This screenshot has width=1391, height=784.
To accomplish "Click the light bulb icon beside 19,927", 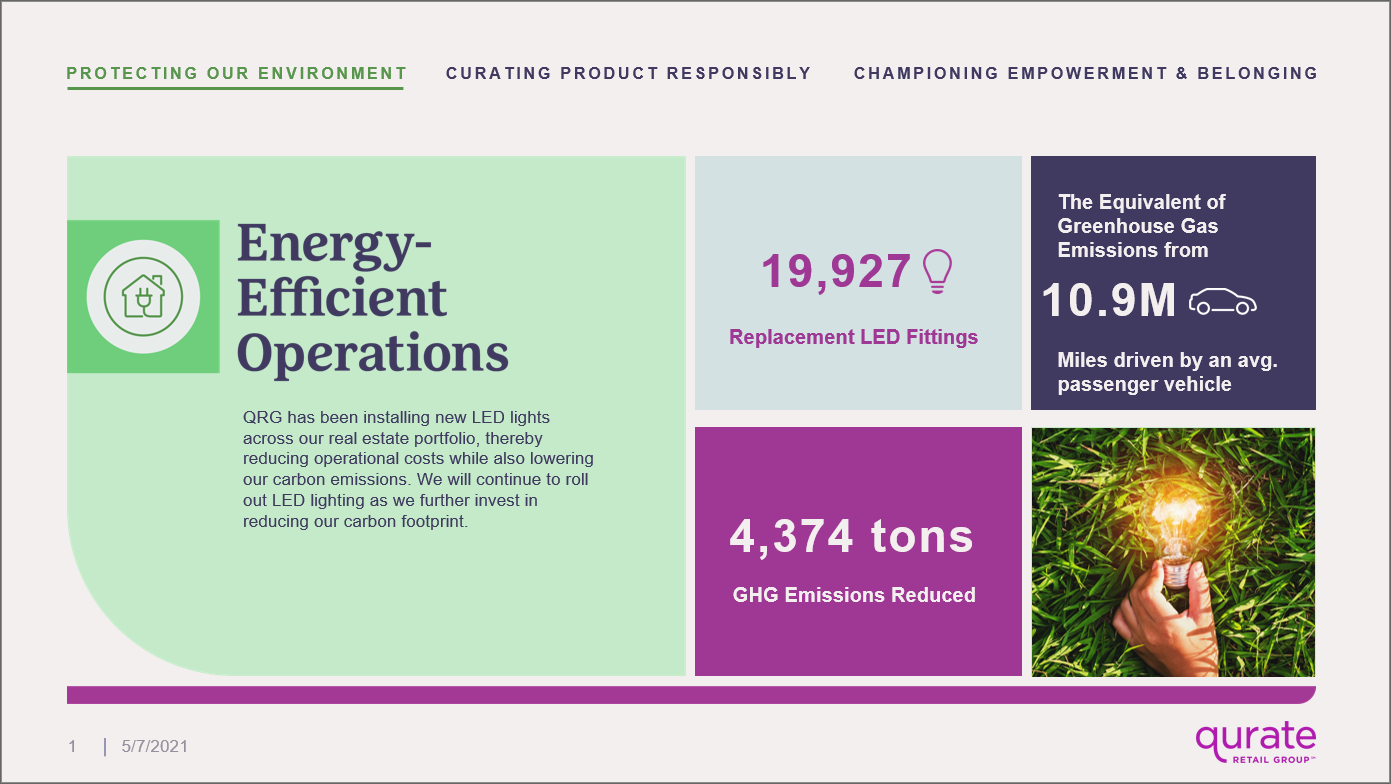I will [937, 272].
